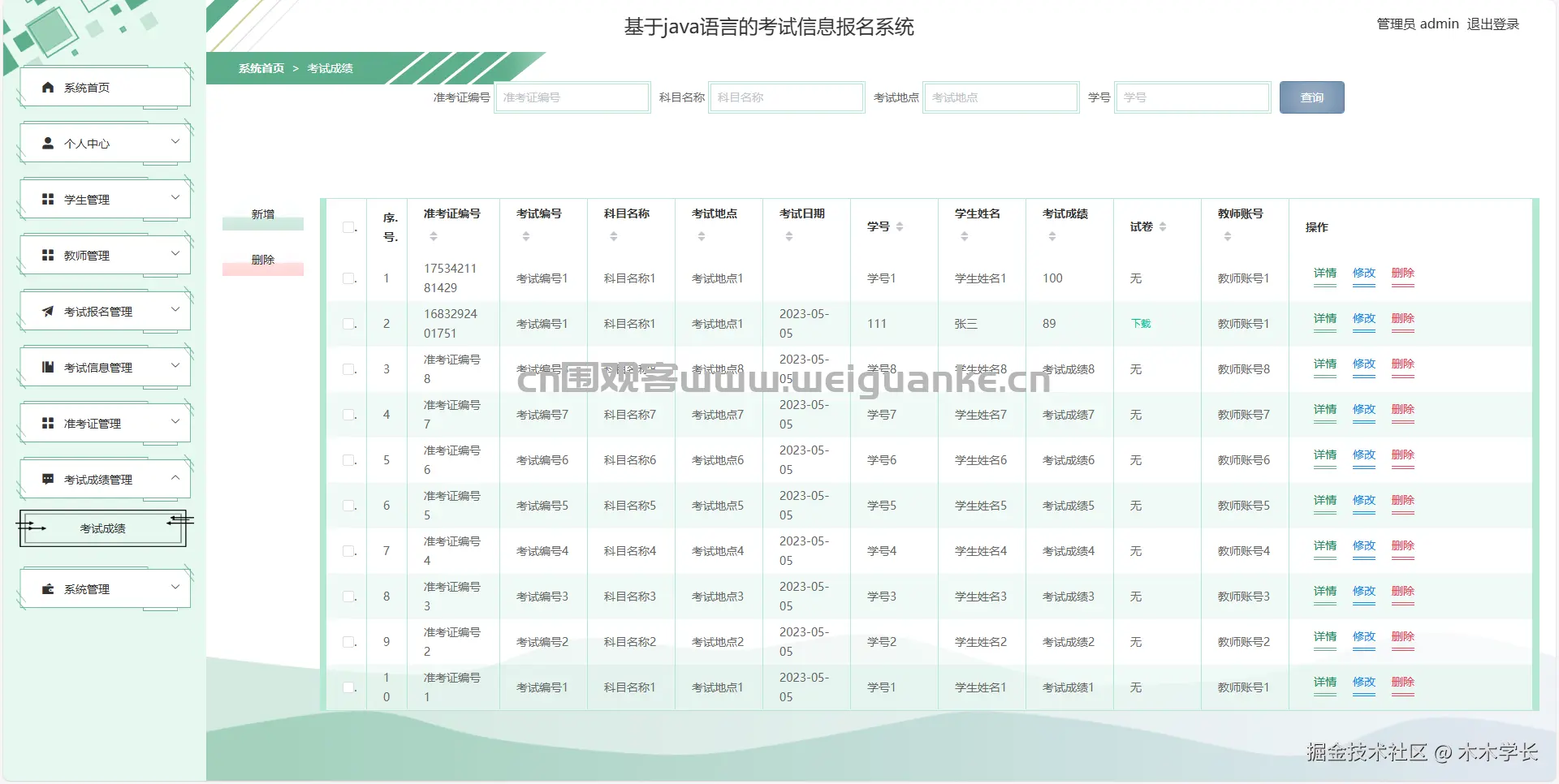Click the grid icon beside 学生管理
The width and height of the screenshot is (1559, 784).
tap(48, 199)
